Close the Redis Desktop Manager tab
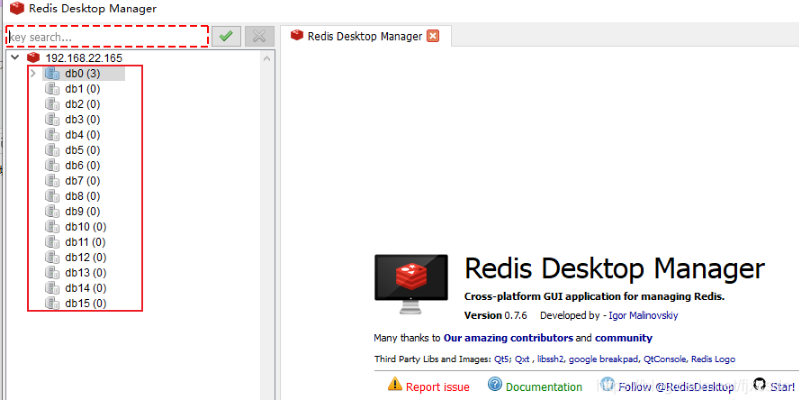 point(433,36)
